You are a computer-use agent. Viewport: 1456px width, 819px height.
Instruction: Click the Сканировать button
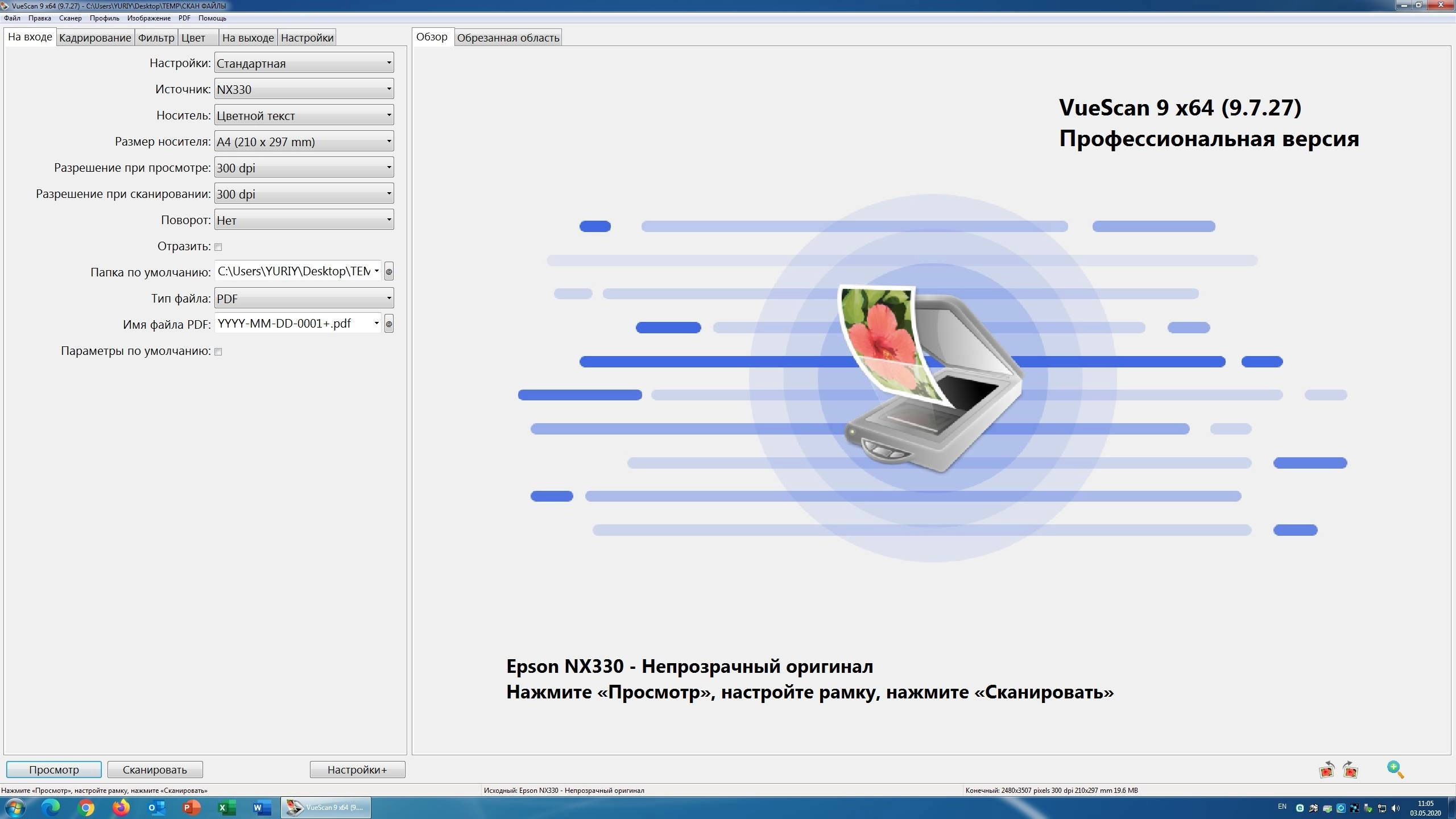click(155, 770)
